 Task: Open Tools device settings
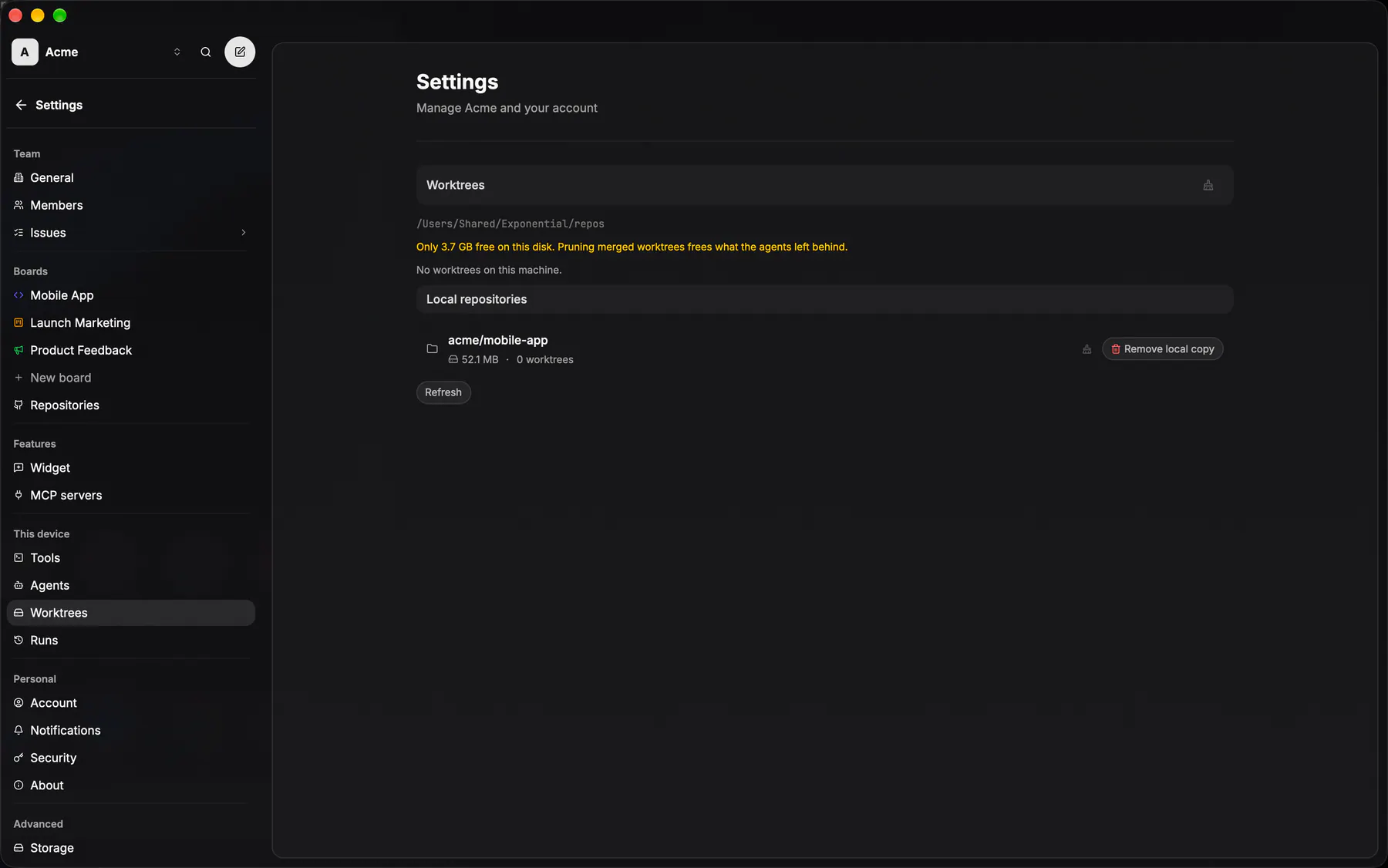point(130,558)
